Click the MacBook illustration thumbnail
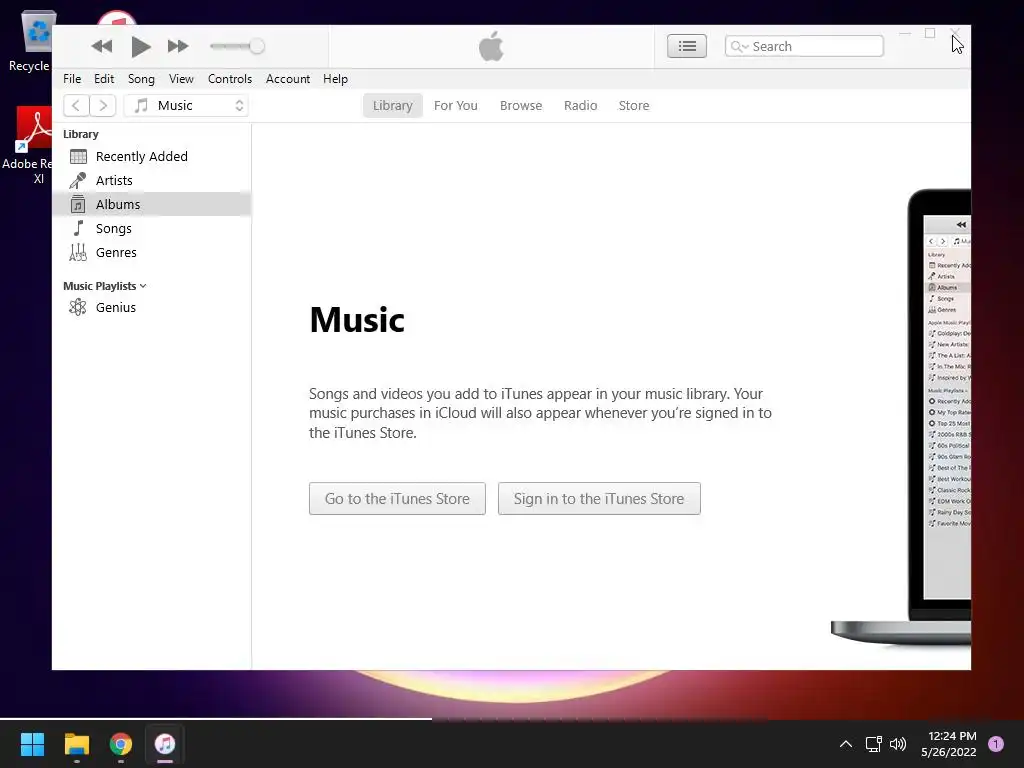This screenshot has width=1024, height=768. tap(901, 418)
